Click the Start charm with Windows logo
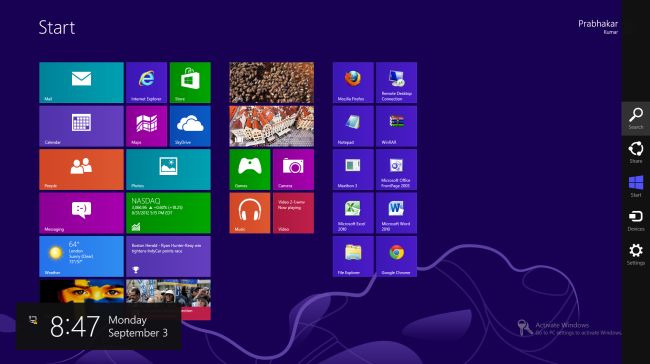Viewport: 650px width, 364px height. pyautogui.click(x=635, y=187)
